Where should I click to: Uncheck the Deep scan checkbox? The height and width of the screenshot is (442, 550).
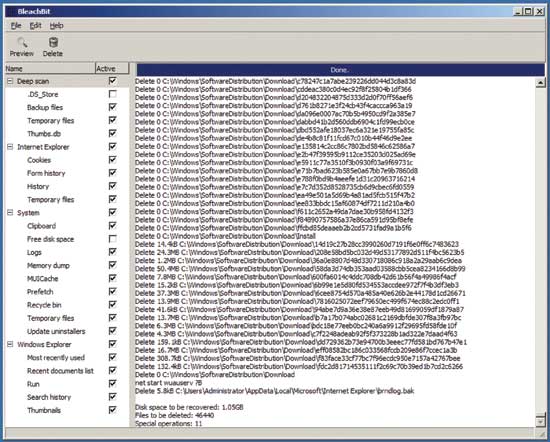pos(113,81)
